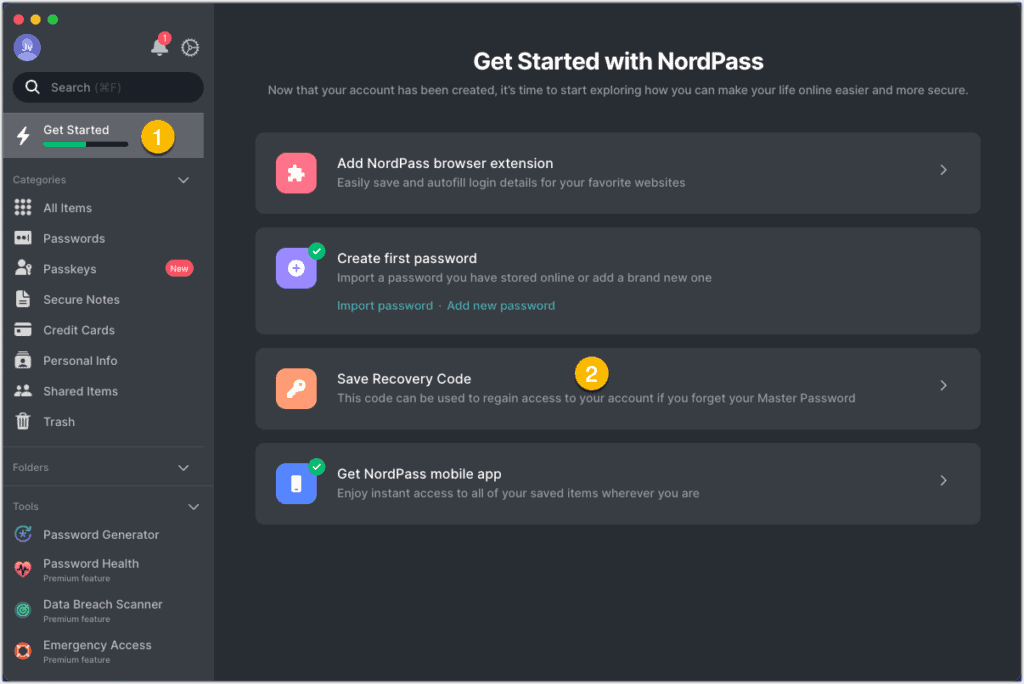This screenshot has height=684, width=1024.
Task: Open the user profile avatar
Action: pos(27,47)
